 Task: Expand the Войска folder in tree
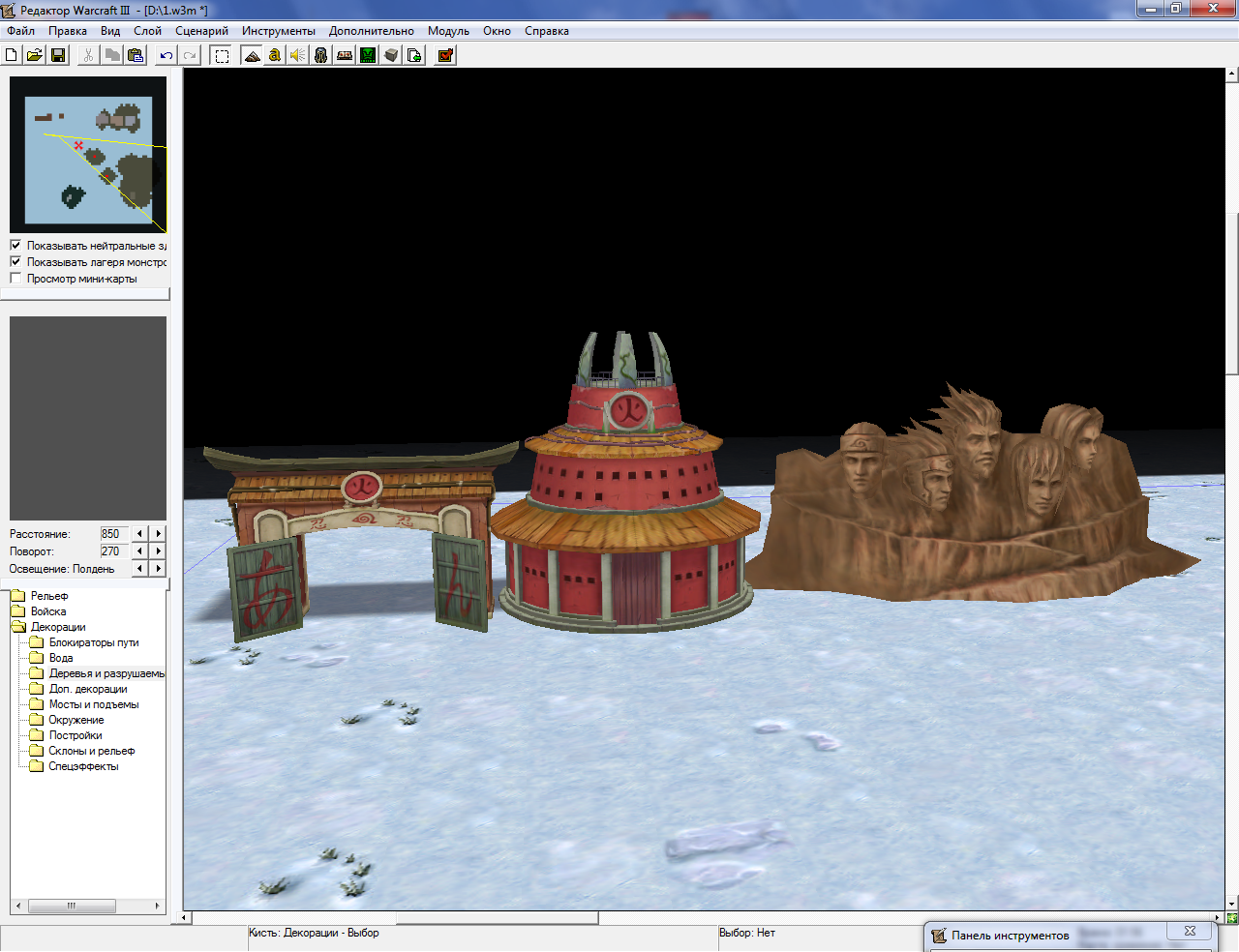click(48, 611)
